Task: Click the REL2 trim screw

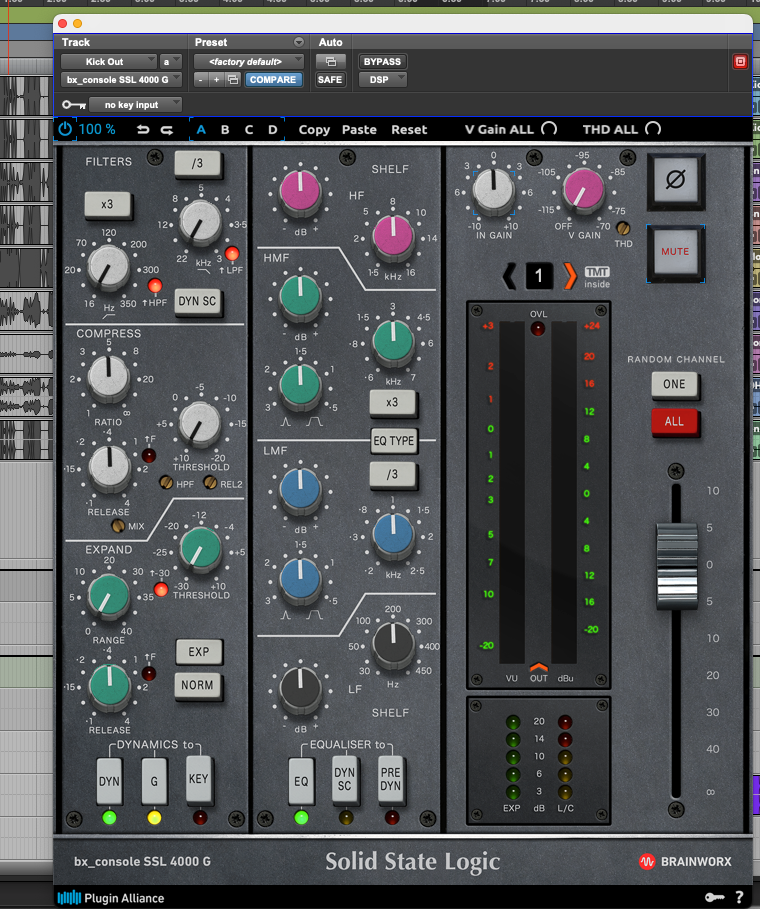Action: point(210,482)
